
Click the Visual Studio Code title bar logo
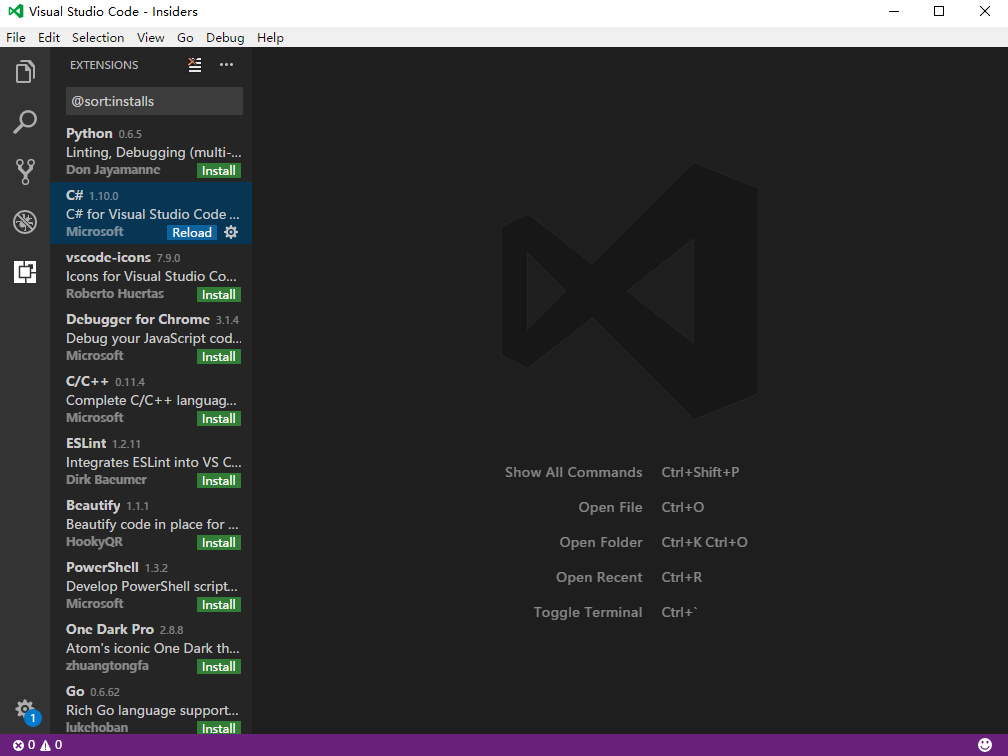click(x=15, y=12)
